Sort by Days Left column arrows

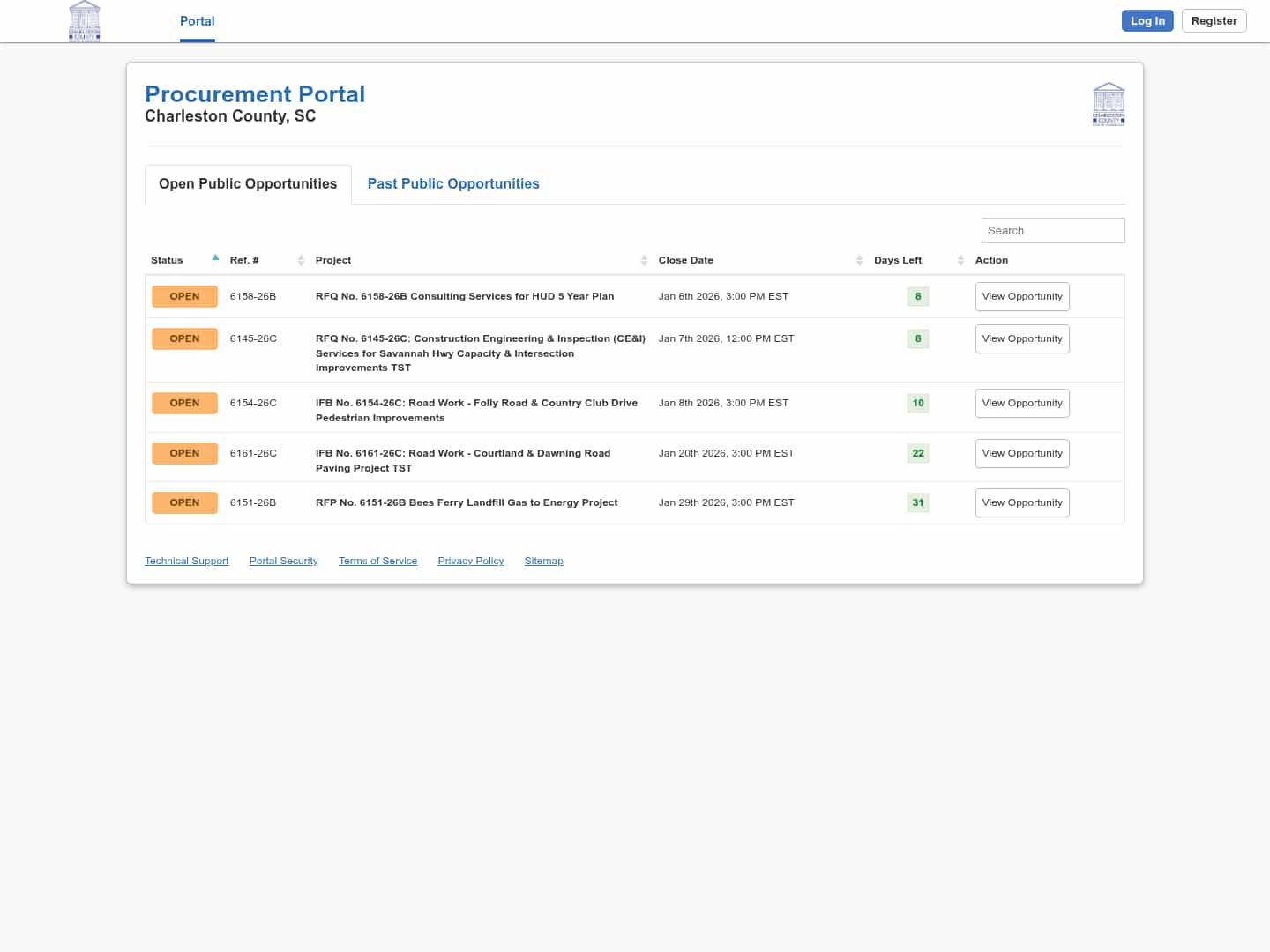pos(960,260)
